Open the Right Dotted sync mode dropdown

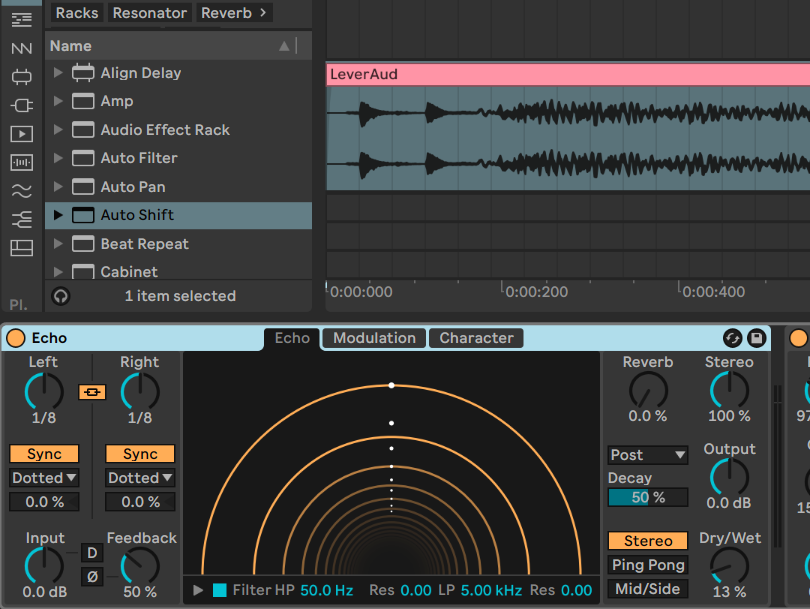pos(140,478)
